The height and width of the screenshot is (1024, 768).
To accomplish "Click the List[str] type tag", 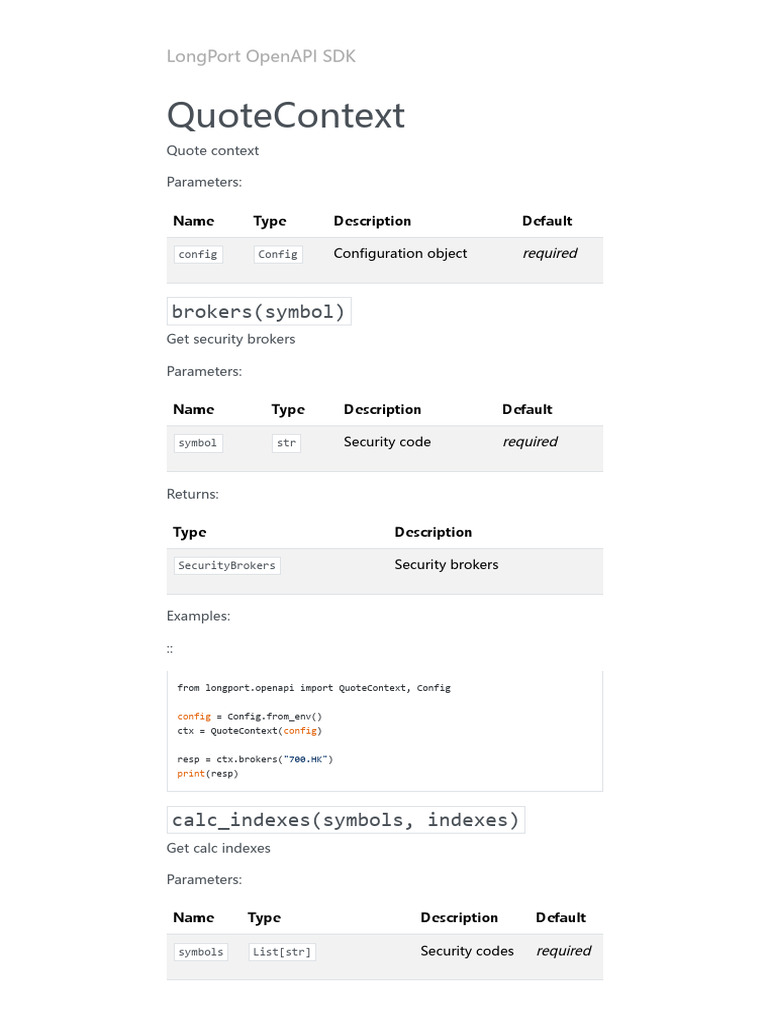I will click(x=282, y=952).
